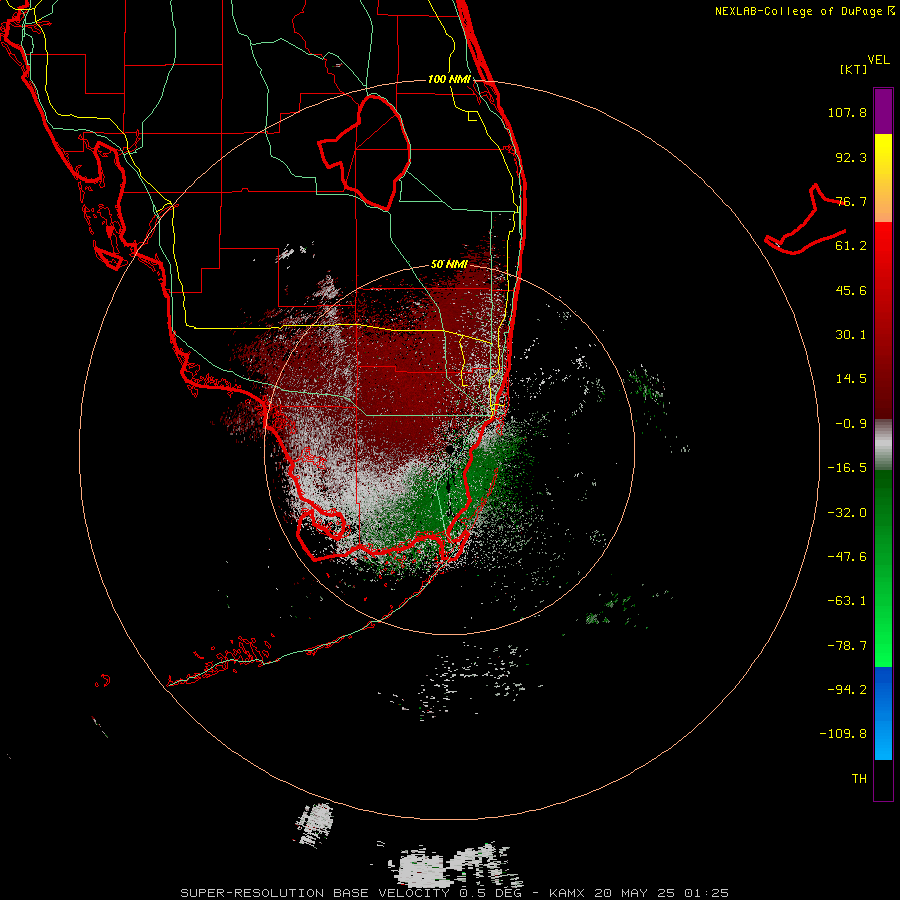The width and height of the screenshot is (900, 900).
Task: Select the 30.1 velocity scale value
Action: (851, 335)
